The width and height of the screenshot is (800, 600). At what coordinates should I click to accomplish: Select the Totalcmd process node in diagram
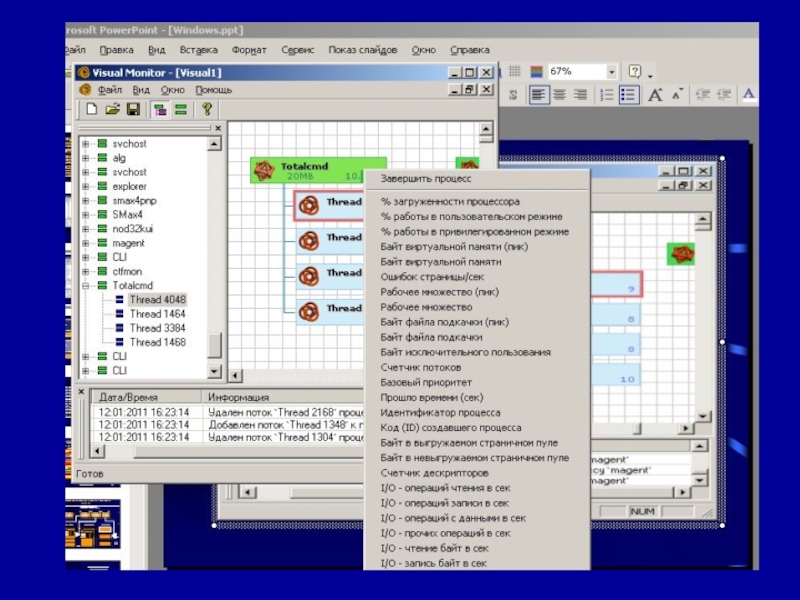click(x=318, y=170)
